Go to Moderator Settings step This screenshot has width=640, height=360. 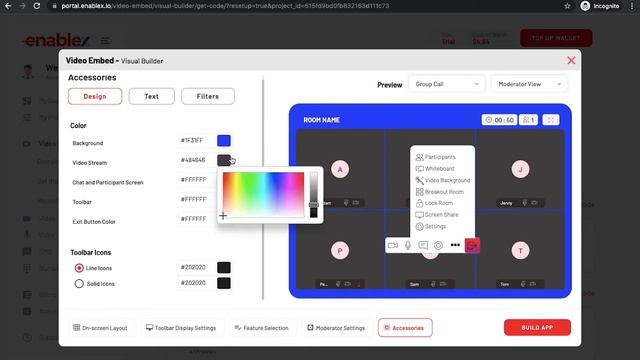point(336,328)
